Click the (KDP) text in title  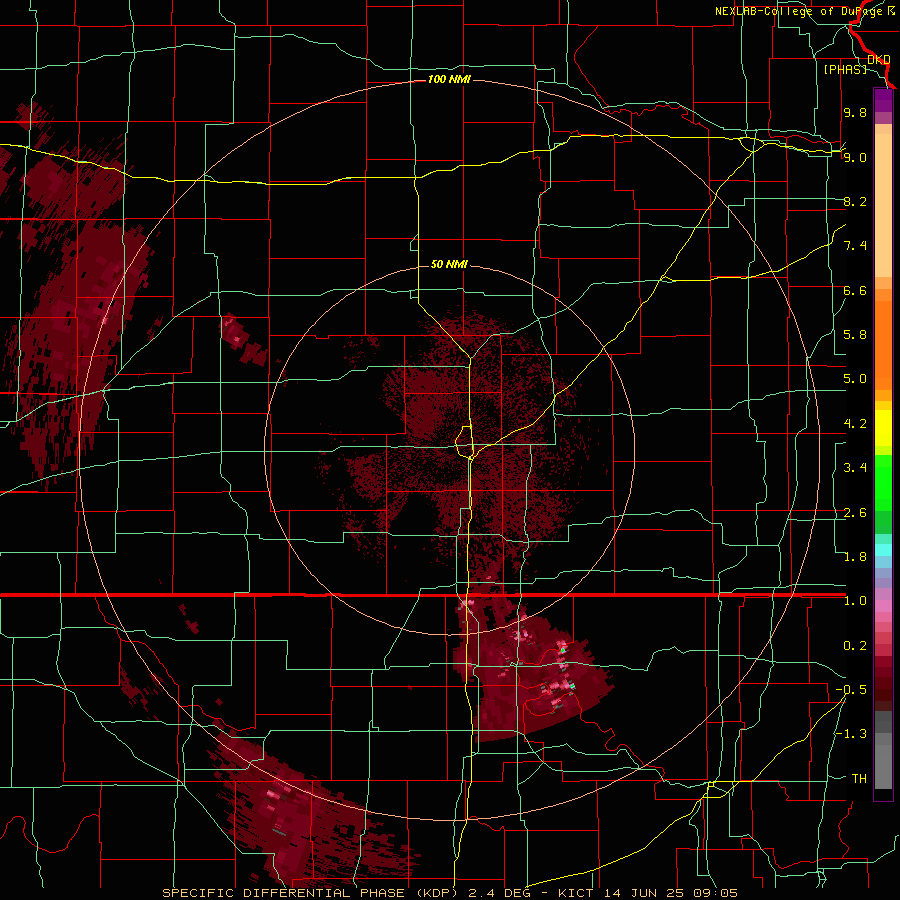(x=439, y=893)
